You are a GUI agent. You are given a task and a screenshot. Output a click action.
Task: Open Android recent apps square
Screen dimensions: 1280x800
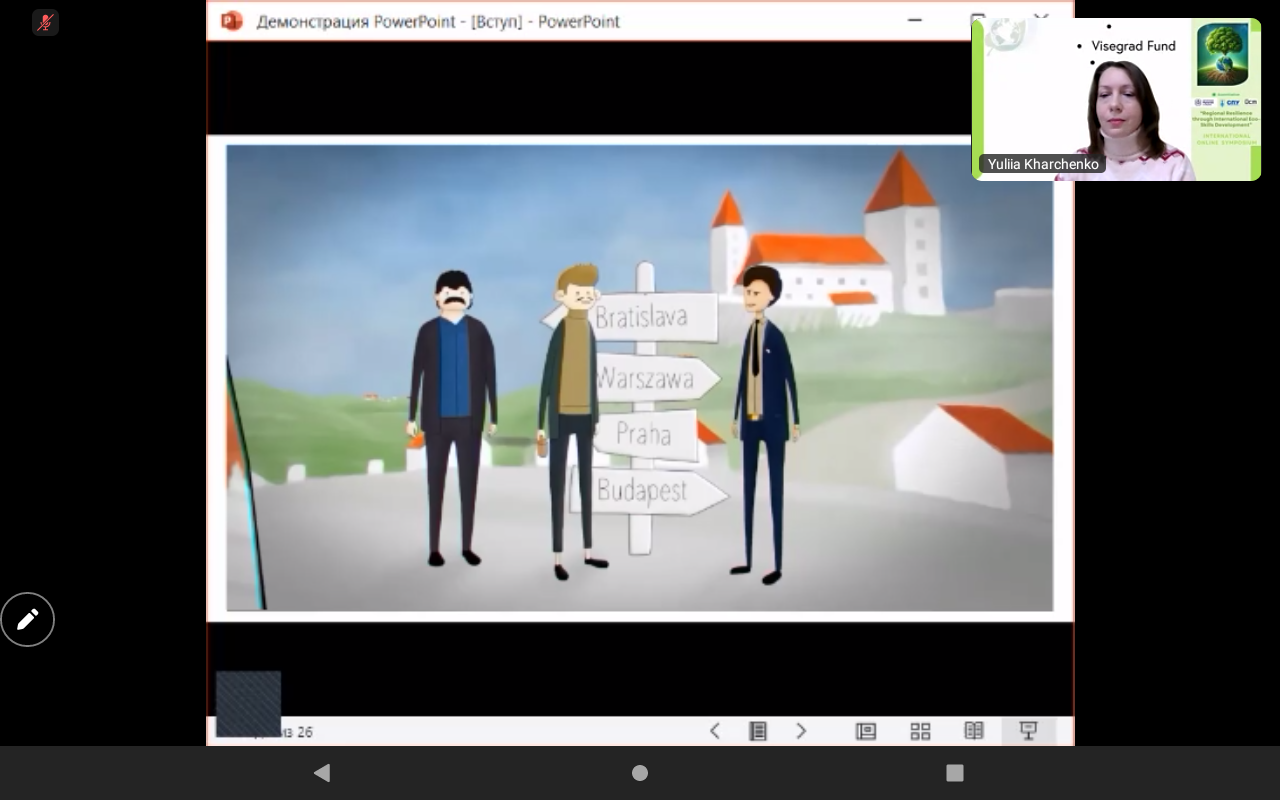click(955, 773)
